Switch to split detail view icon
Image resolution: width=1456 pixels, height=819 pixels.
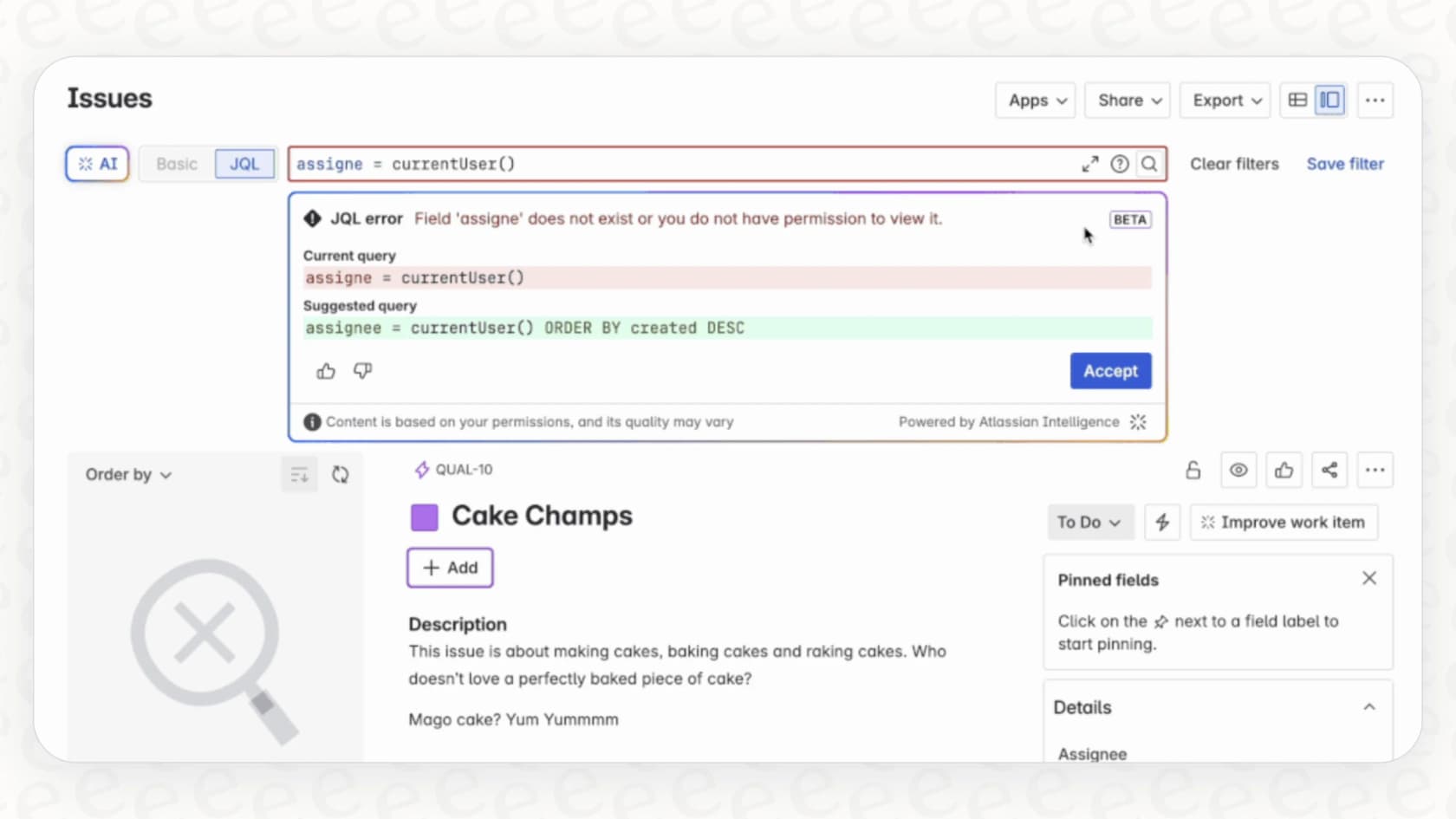1330,101
